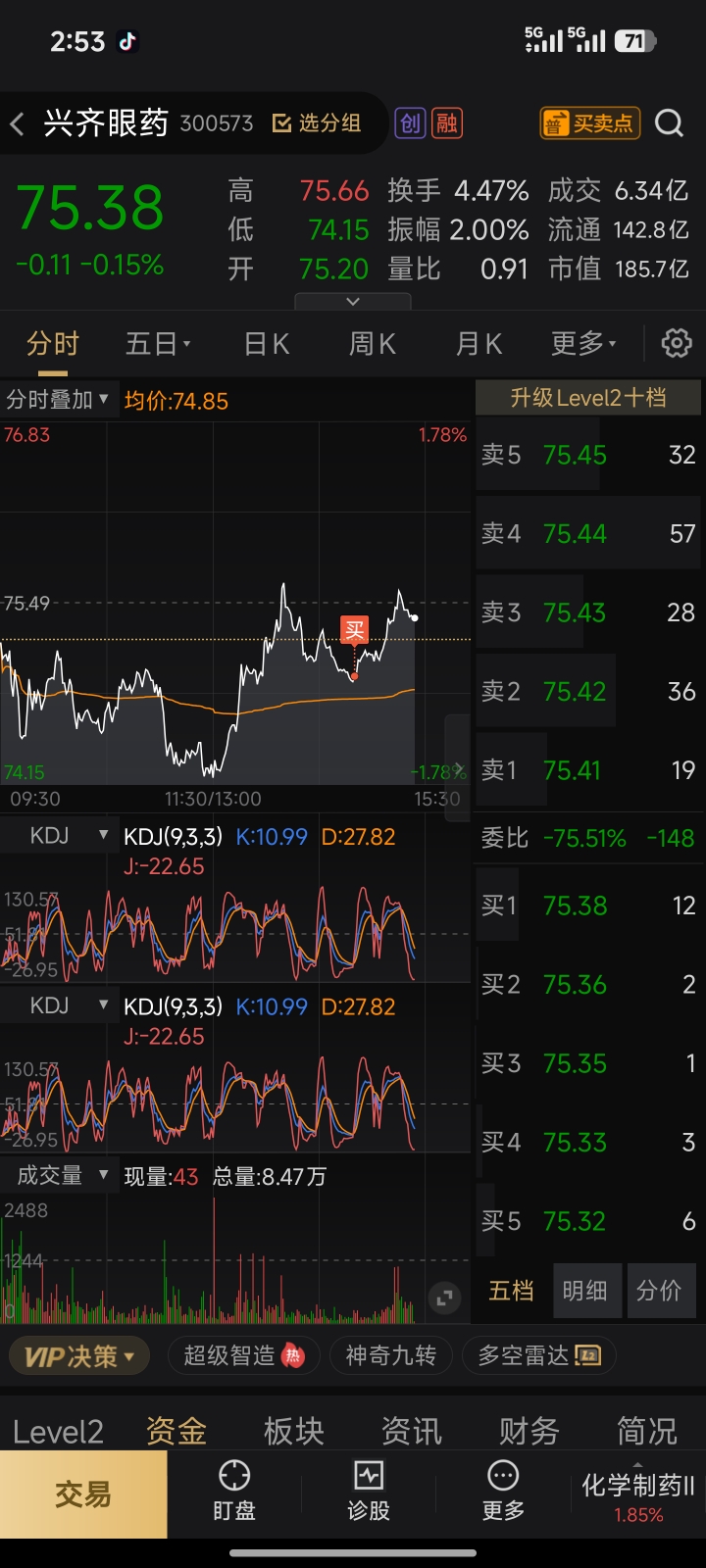Open 简况 company profile tab
The width and height of the screenshot is (706, 1568).
(647, 1432)
